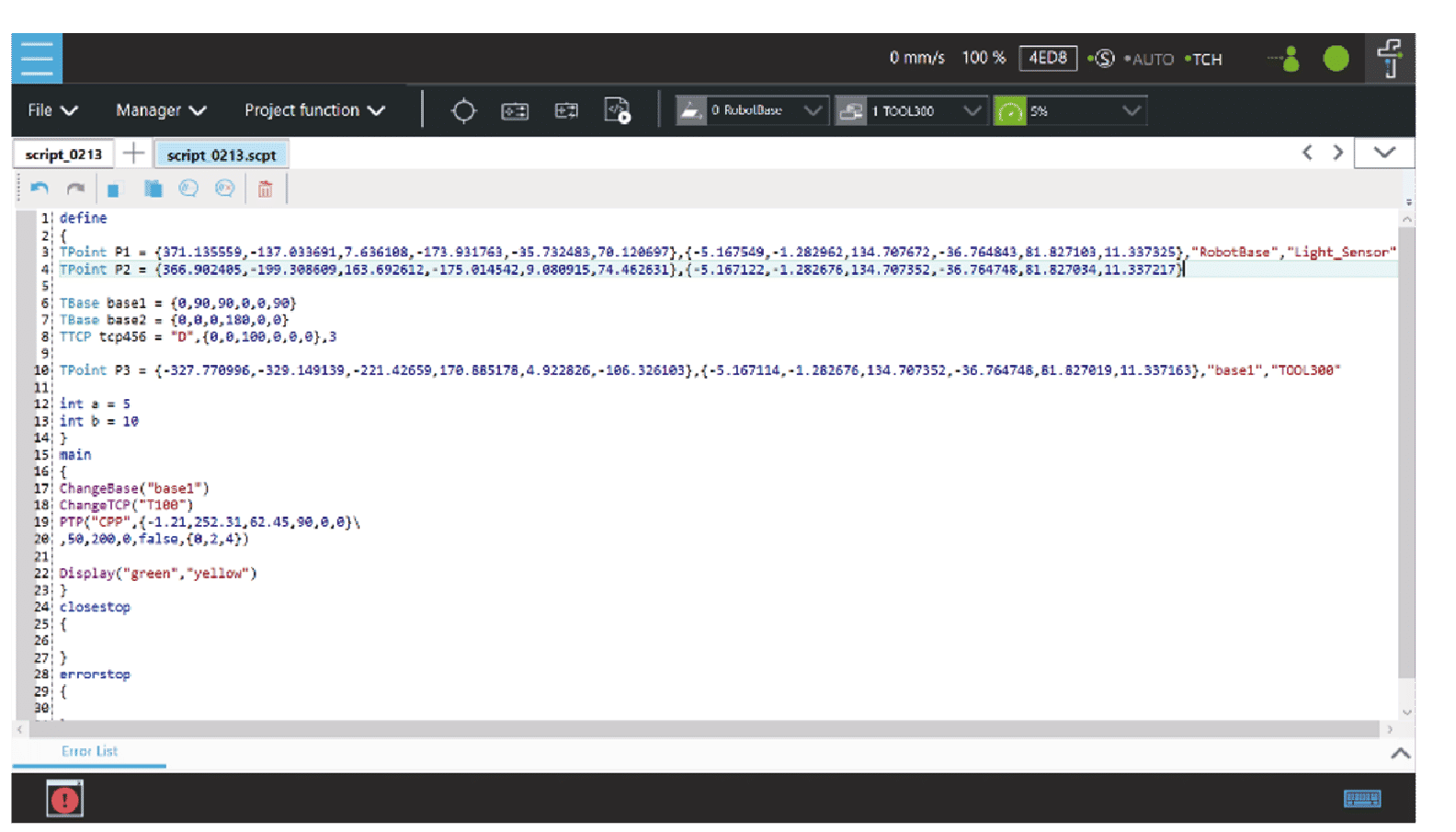Image resolution: width=1456 pixels, height=832 pixels.
Task: Open the Error List tab
Action: pos(89,751)
